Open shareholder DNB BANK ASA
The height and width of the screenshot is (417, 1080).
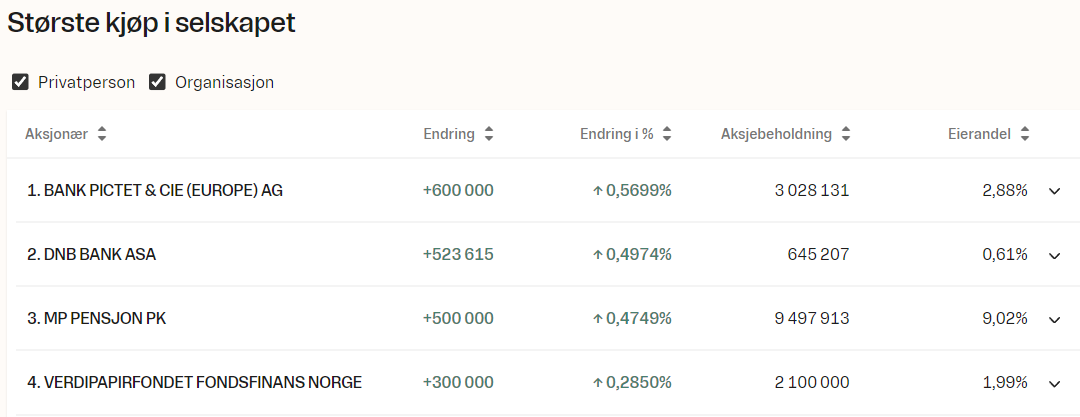coord(92,255)
